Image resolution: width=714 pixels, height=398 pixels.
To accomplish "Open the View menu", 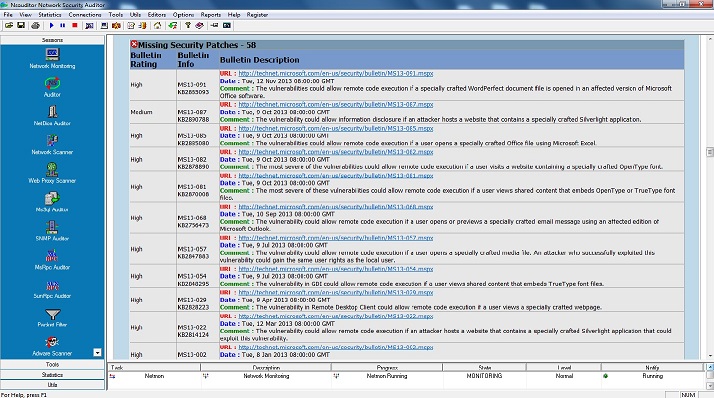I will [25, 15].
